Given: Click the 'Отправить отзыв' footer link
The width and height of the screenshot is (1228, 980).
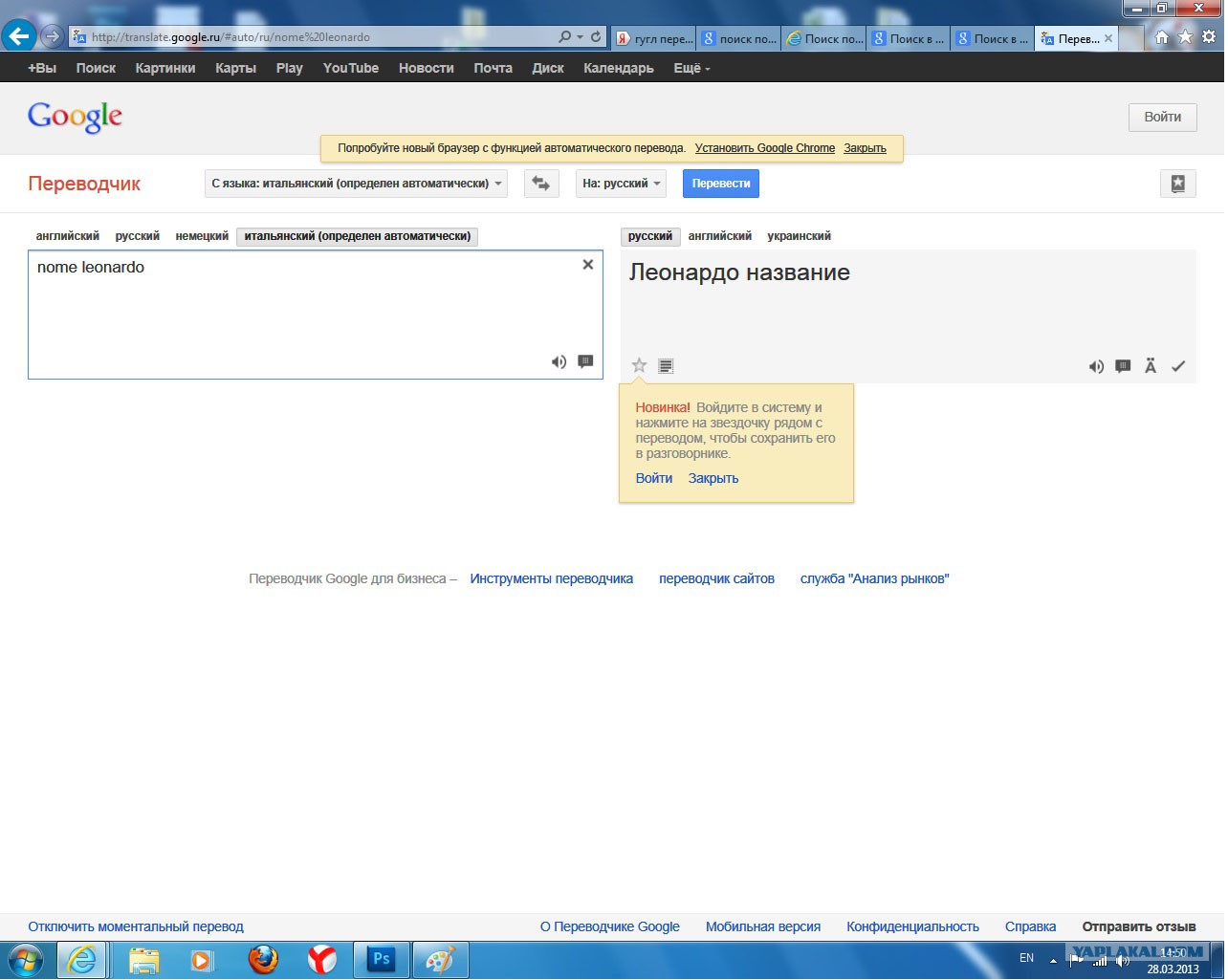Looking at the screenshot, I should pos(1139,926).
